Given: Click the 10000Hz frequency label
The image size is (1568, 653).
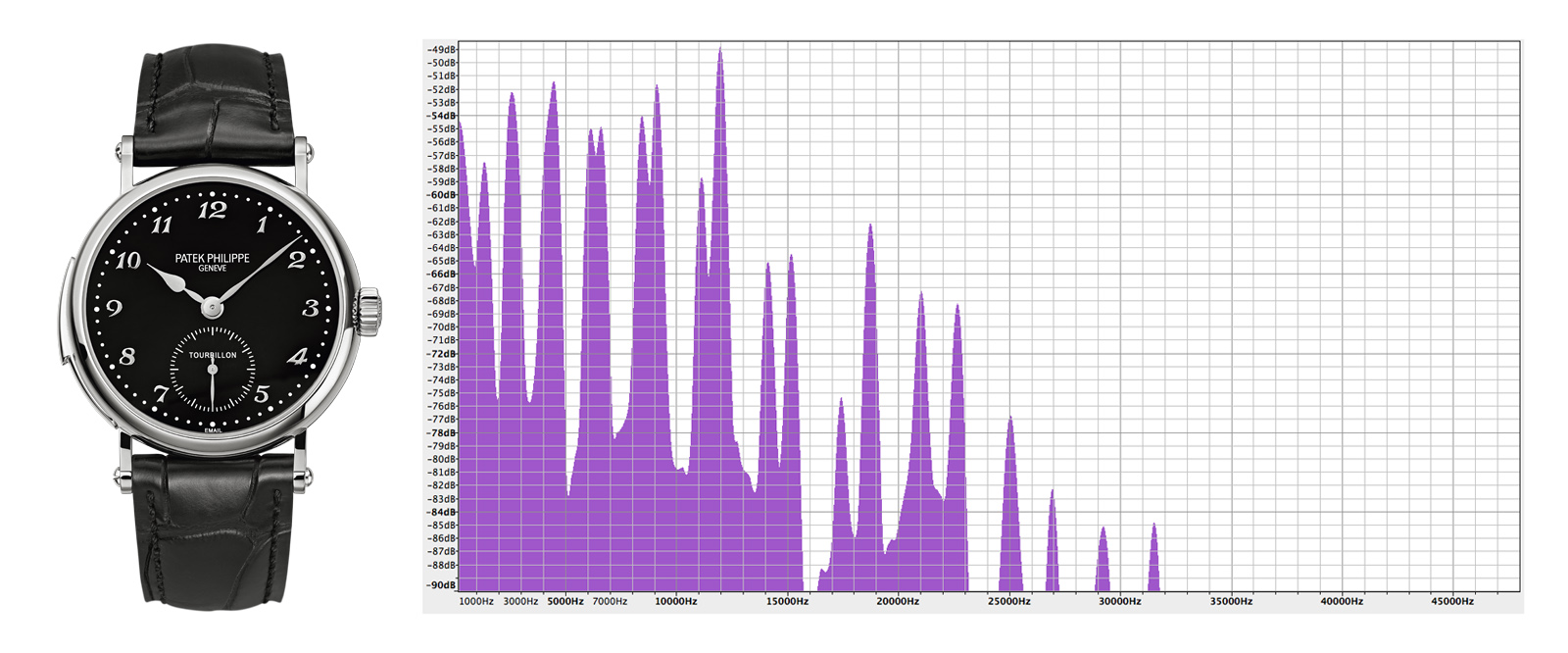Looking at the screenshot, I should click(x=676, y=601).
